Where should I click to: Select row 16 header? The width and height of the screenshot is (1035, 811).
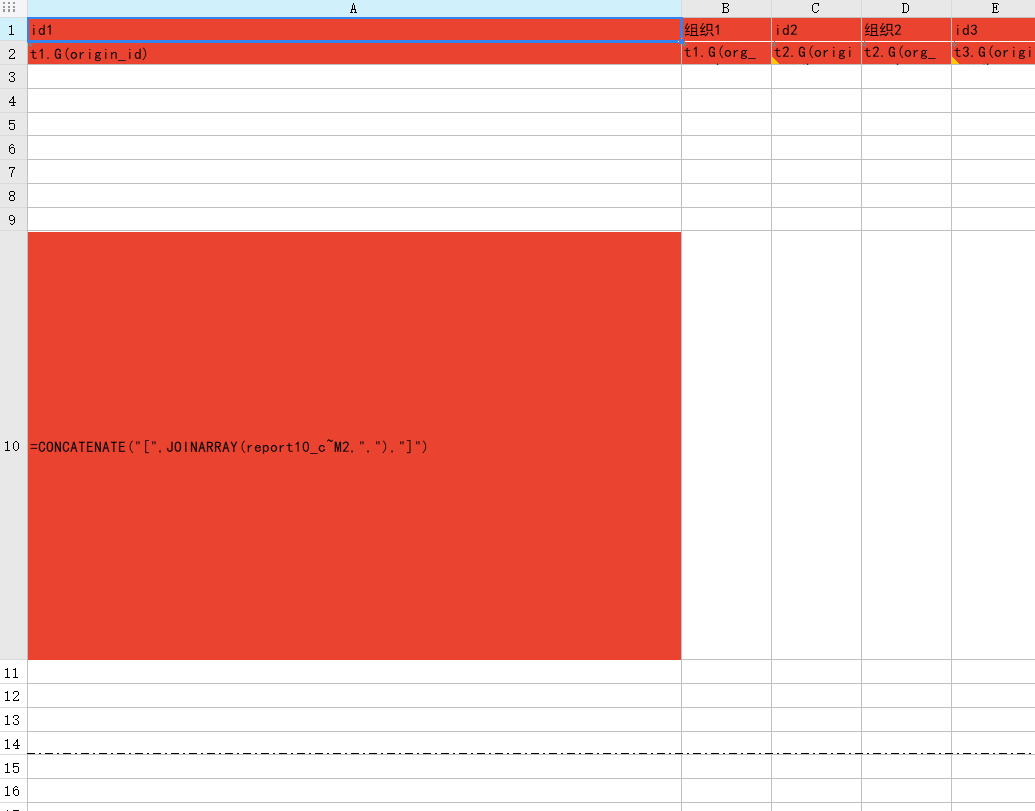point(13,791)
